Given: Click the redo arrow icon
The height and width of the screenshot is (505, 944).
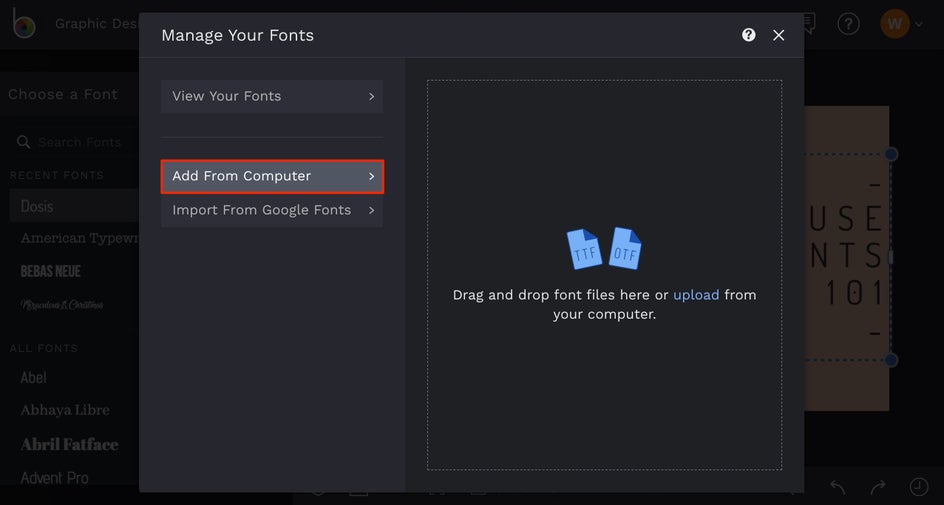Looking at the screenshot, I should click(878, 487).
